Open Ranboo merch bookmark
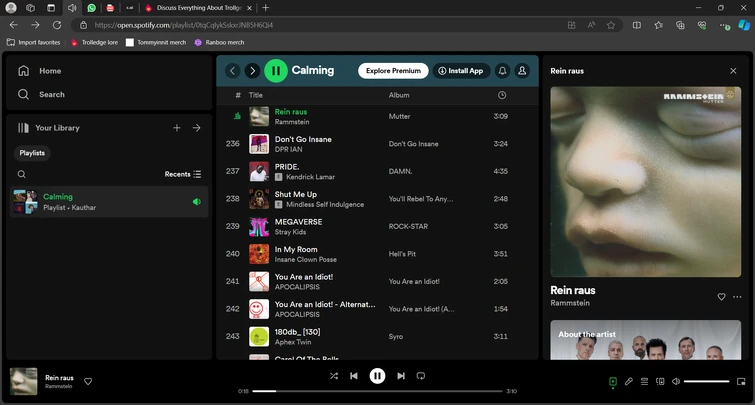Viewport: 755px width, 405px height. click(219, 42)
